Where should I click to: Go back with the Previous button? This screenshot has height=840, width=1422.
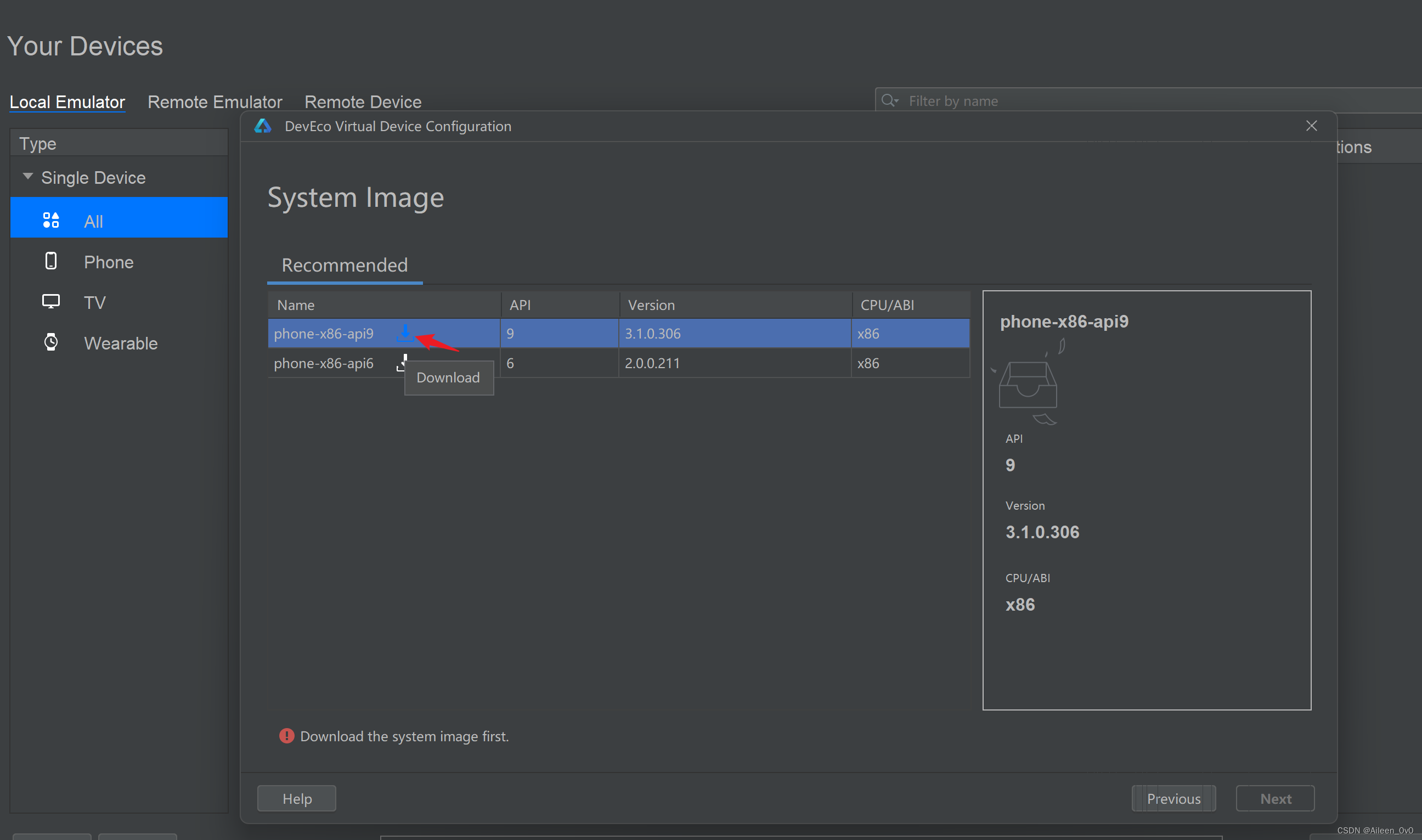click(x=1173, y=798)
